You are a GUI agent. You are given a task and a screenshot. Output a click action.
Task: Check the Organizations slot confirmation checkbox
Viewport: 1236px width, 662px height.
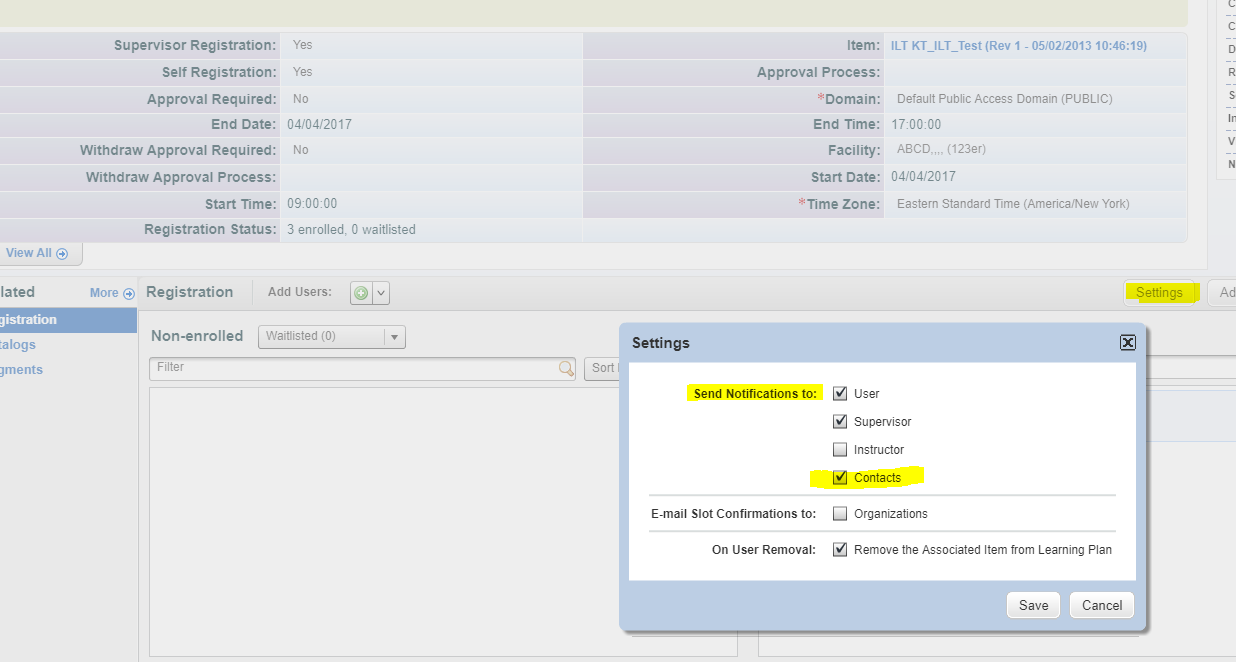[840, 513]
